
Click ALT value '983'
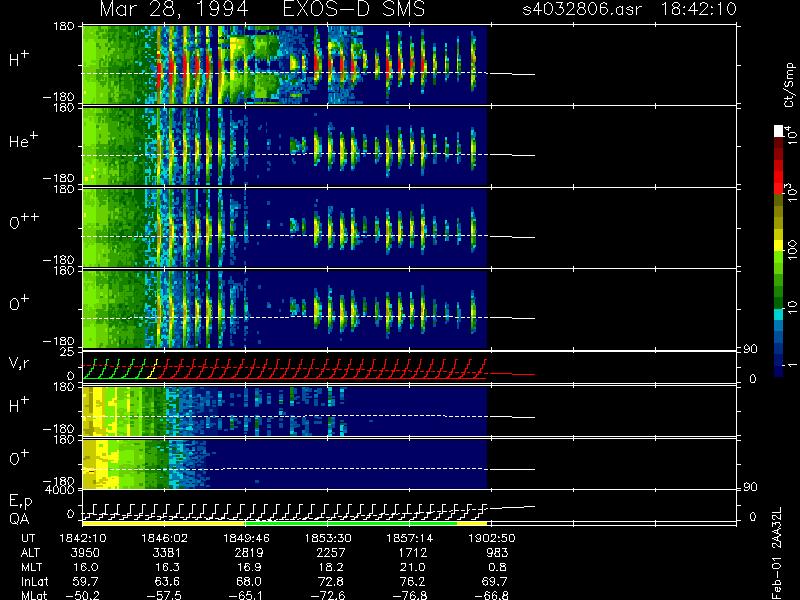pyautogui.click(x=497, y=553)
